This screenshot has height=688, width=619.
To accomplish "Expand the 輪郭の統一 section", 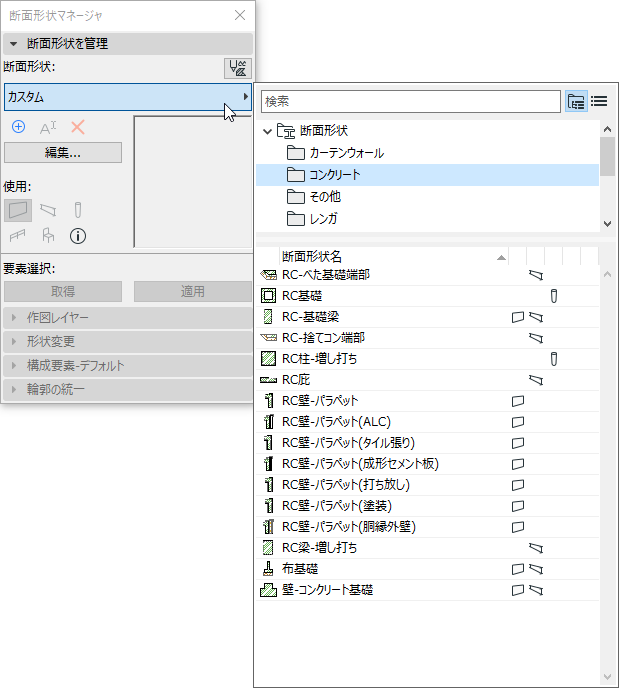I will (128, 389).
